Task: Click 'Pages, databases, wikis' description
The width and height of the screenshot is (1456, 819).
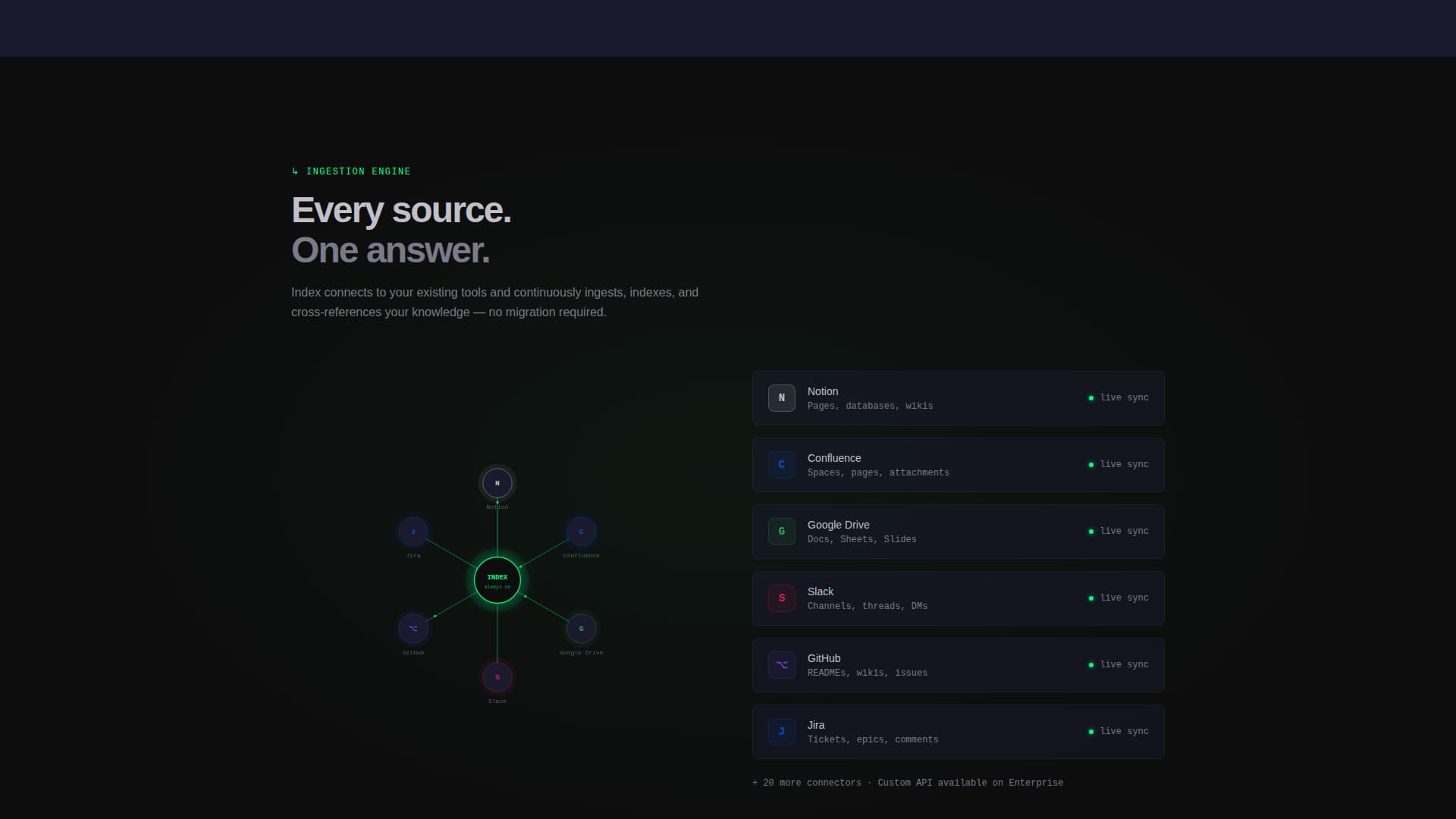Action: (x=871, y=406)
